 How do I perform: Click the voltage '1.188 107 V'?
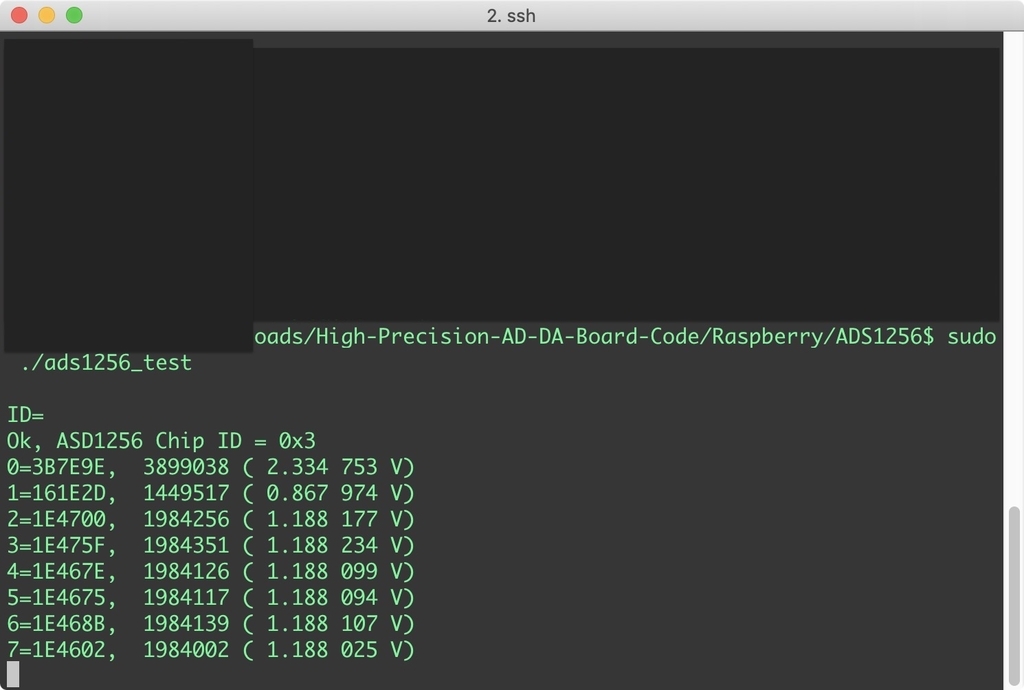pyautogui.click(x=335, y=623)
